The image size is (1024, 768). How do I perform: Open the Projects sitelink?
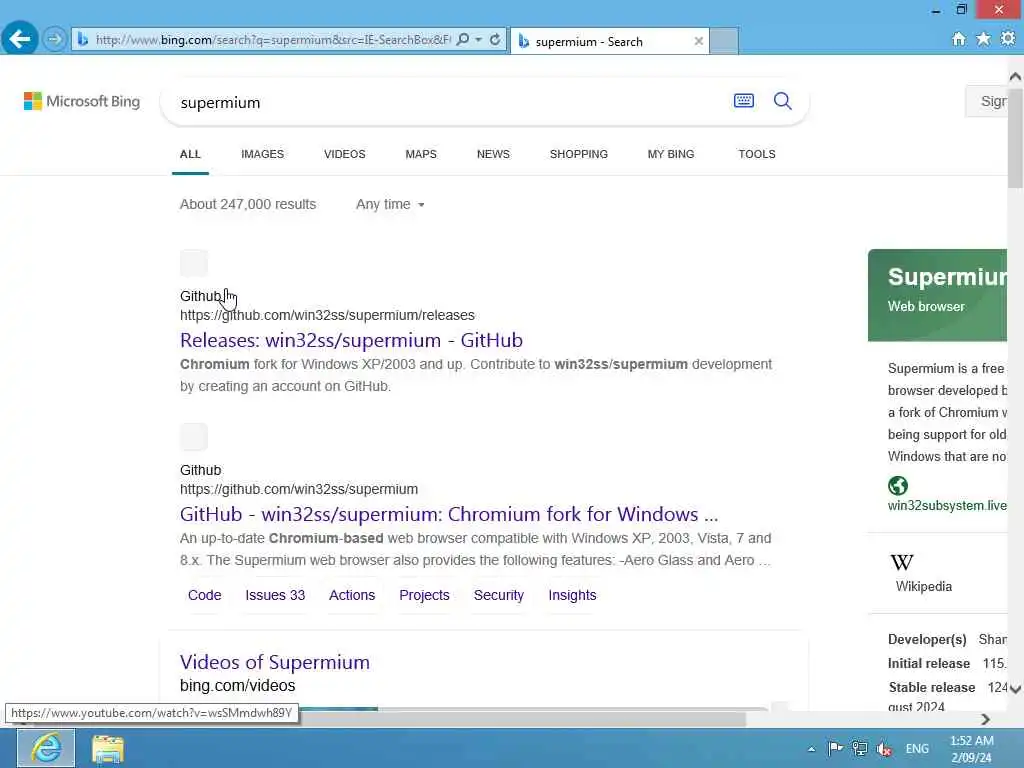point(424,595)
